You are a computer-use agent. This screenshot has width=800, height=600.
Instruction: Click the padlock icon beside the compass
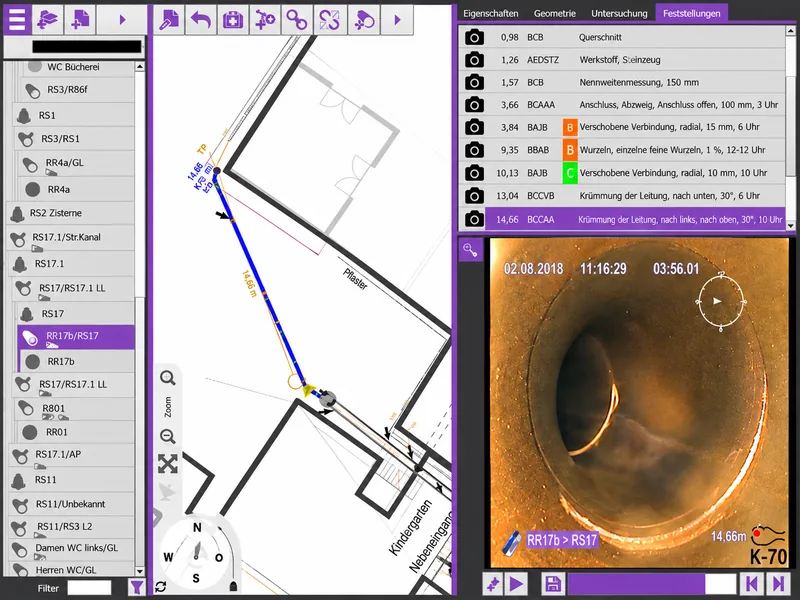233,585
